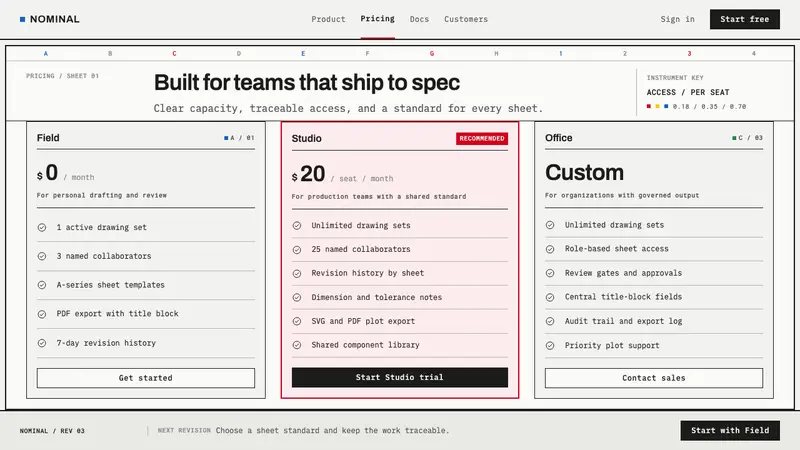Go to Docs in the top navigation

[x=419, y=19]
